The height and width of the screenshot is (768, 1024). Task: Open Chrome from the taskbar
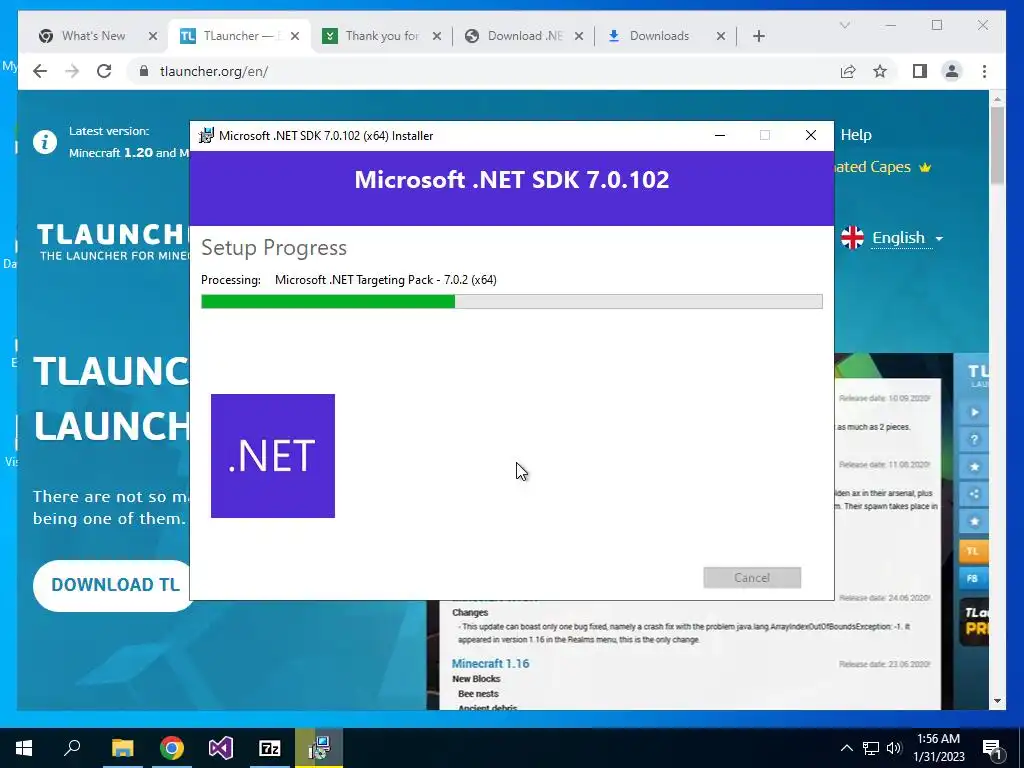172,748
